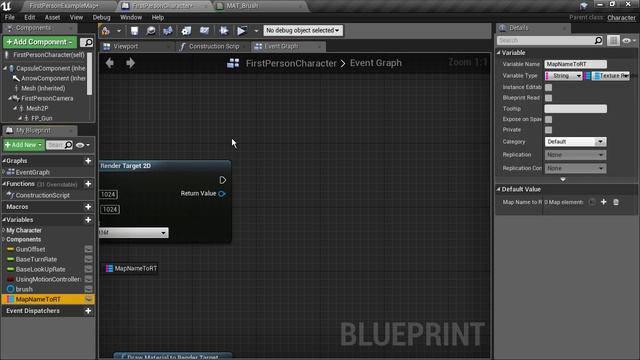Toggle MapNameToRT variable visibility eye
The height and width of the screenshot is (360, 640).
click(88, 300)
